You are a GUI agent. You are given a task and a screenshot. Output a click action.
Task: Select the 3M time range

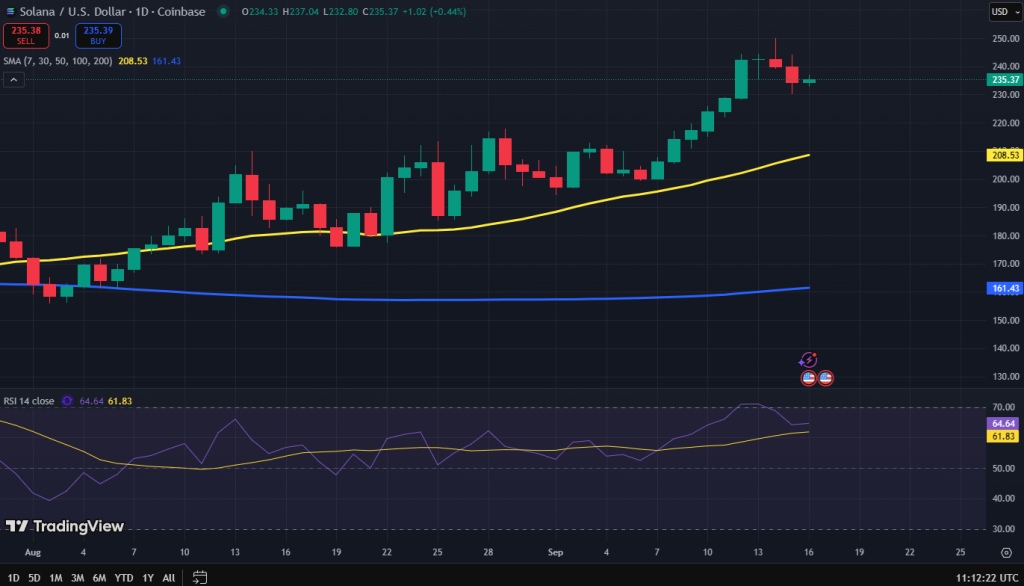pyautogui.click(x=77, y=578)
